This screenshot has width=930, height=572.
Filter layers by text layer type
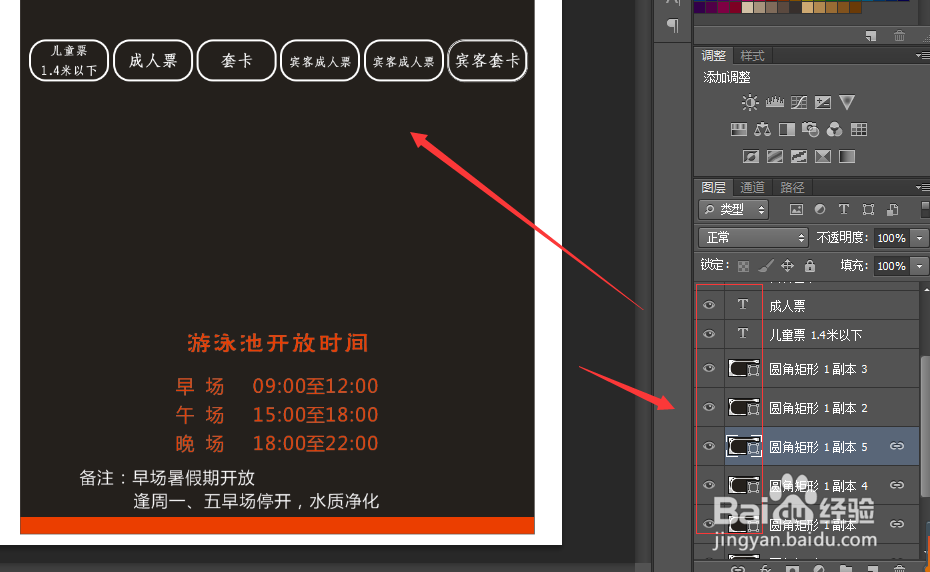point(843,209)
